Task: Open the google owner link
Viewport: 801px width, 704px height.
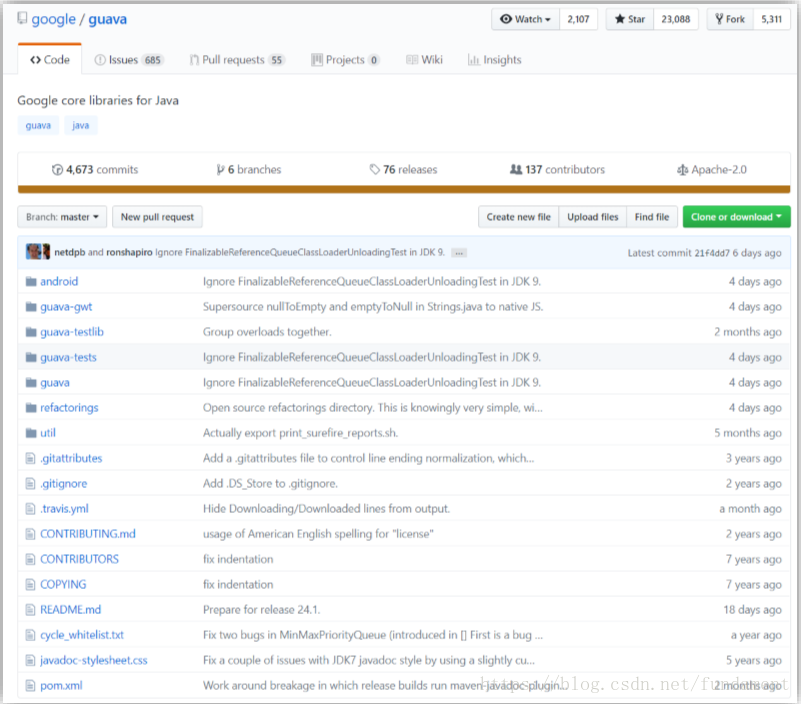Action: [x=54, y=19]
